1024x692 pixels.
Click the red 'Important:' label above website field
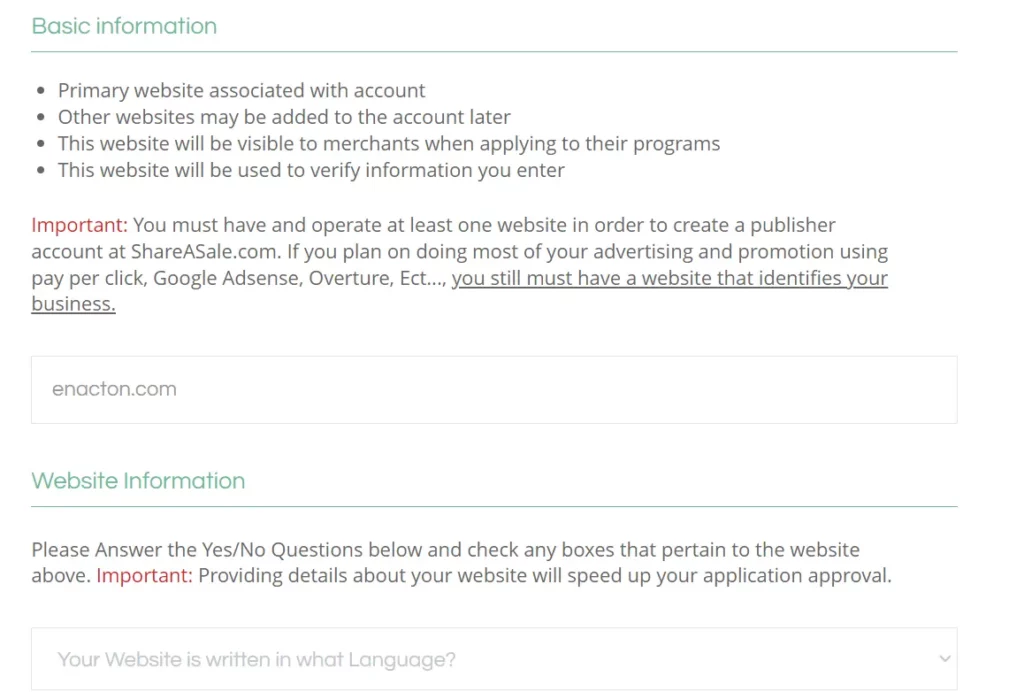coord(80,225)
